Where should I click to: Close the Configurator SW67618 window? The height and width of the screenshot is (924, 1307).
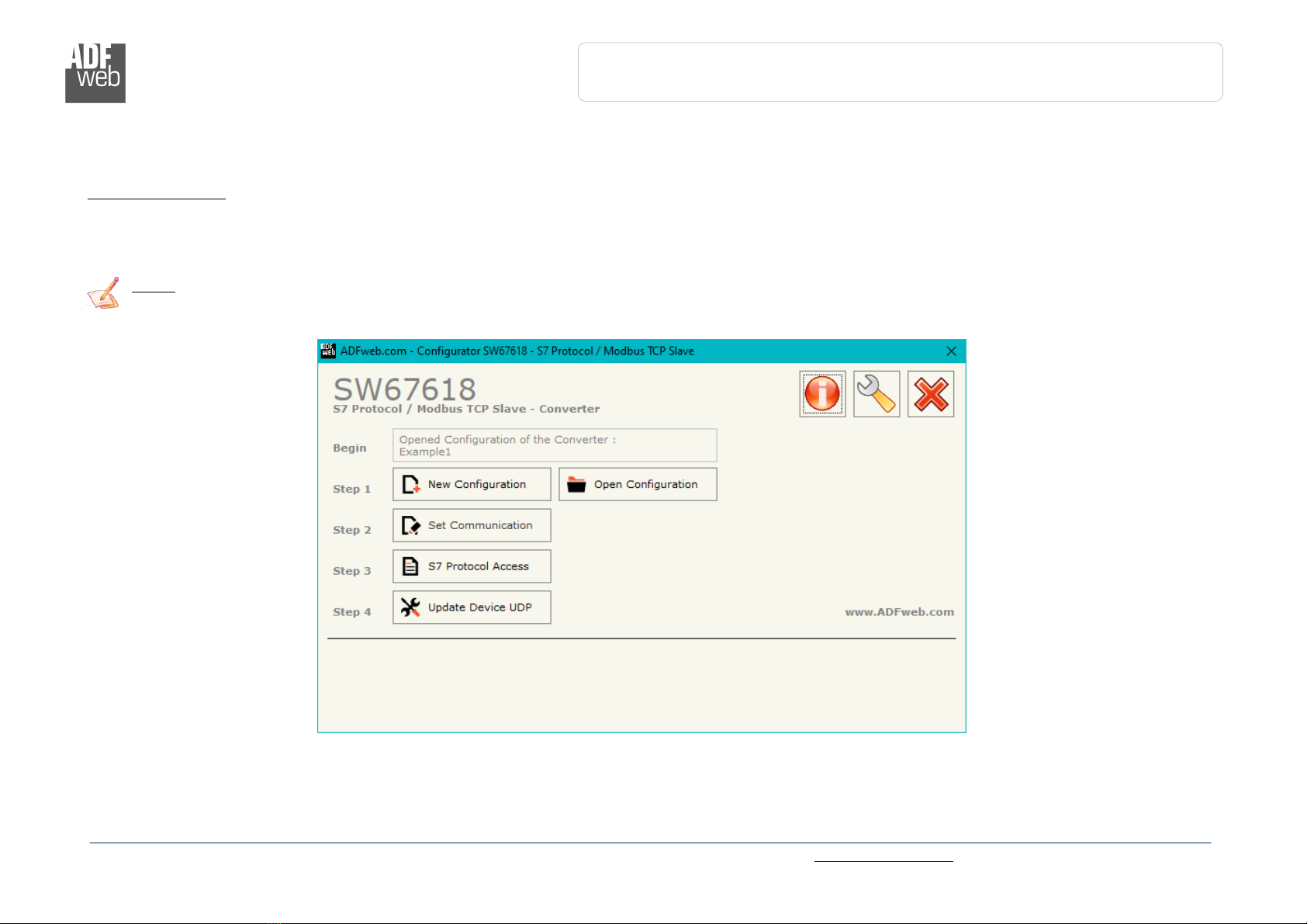click(951, 351)
